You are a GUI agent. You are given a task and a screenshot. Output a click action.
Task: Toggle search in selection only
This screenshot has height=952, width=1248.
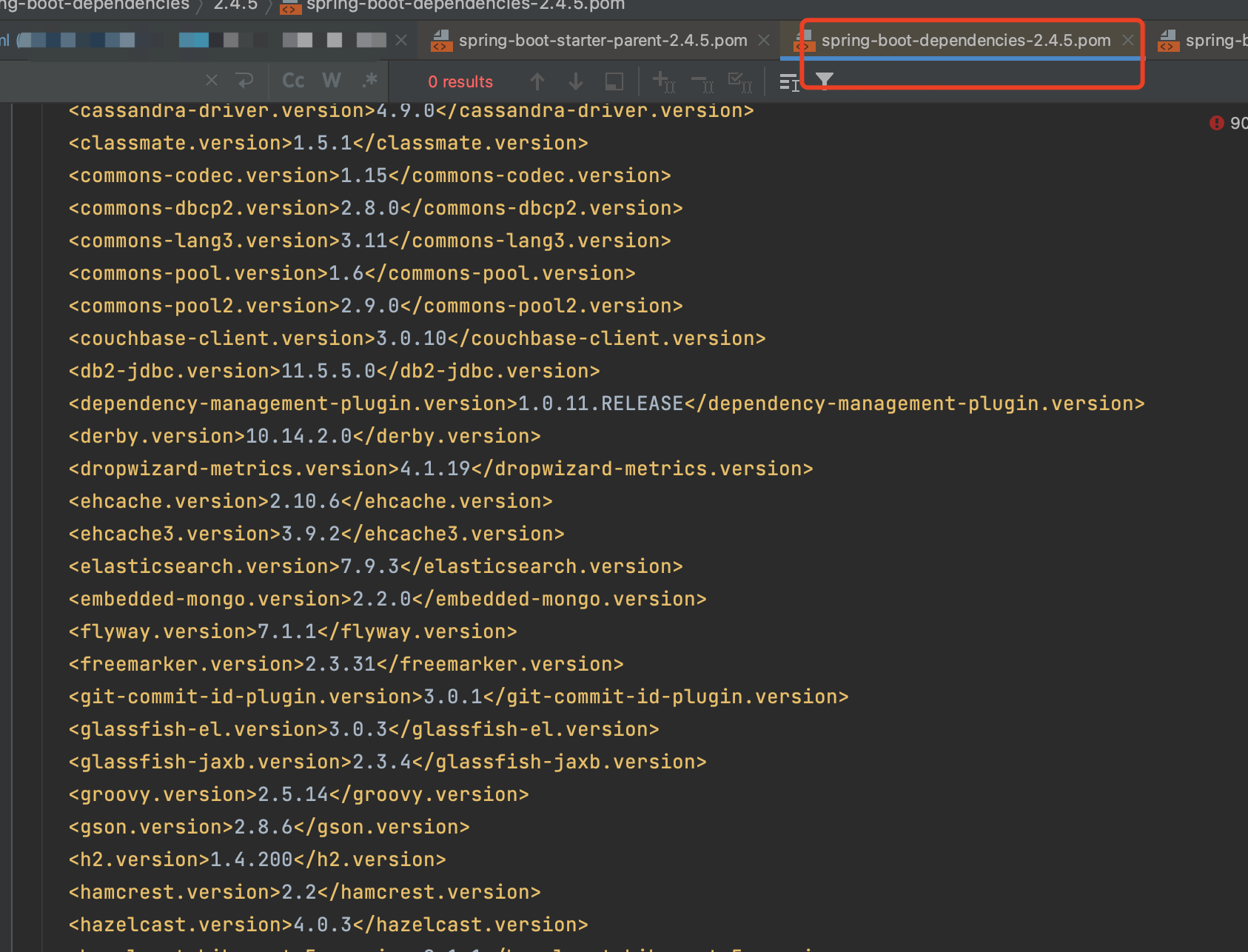(614, 81)
